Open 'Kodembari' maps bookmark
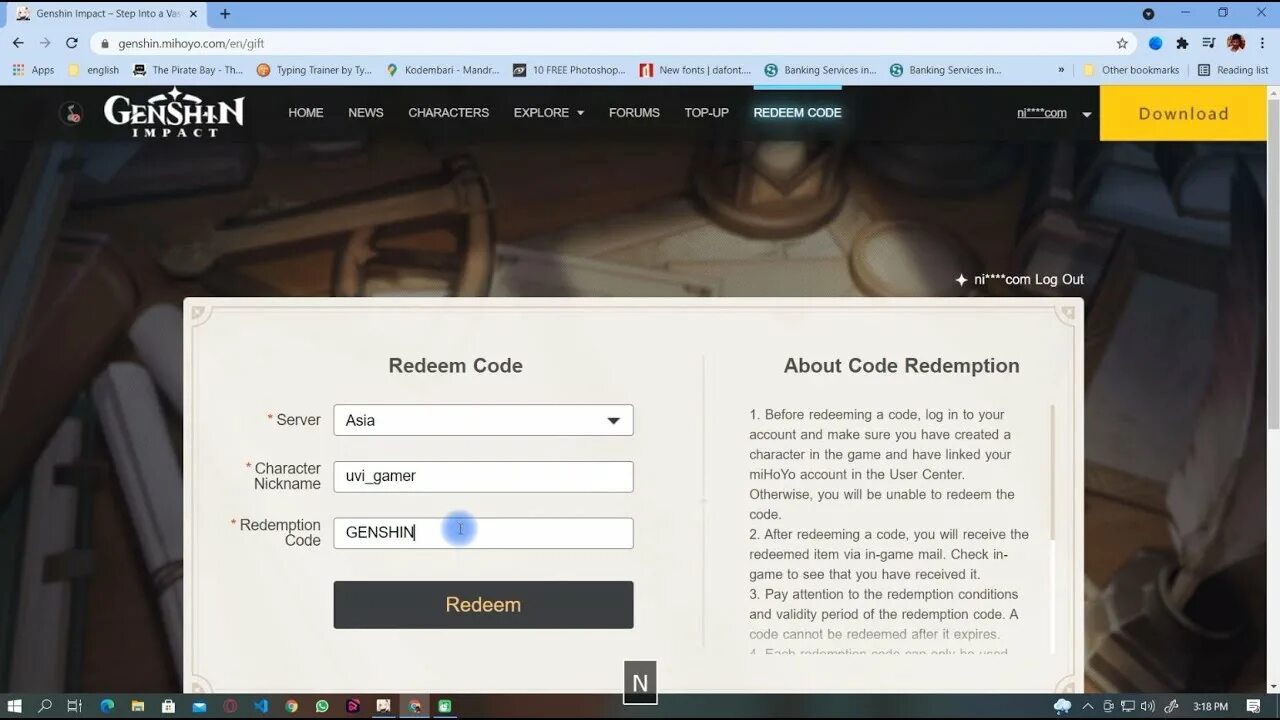Screen dimensions: 1280x720 coord(443,70)
